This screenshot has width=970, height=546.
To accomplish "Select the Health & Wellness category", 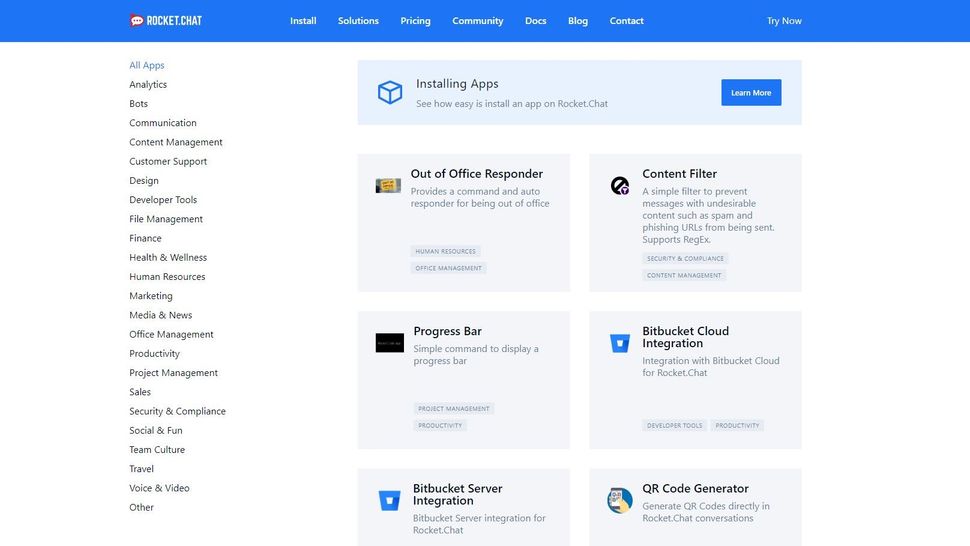I will [168, 257].
